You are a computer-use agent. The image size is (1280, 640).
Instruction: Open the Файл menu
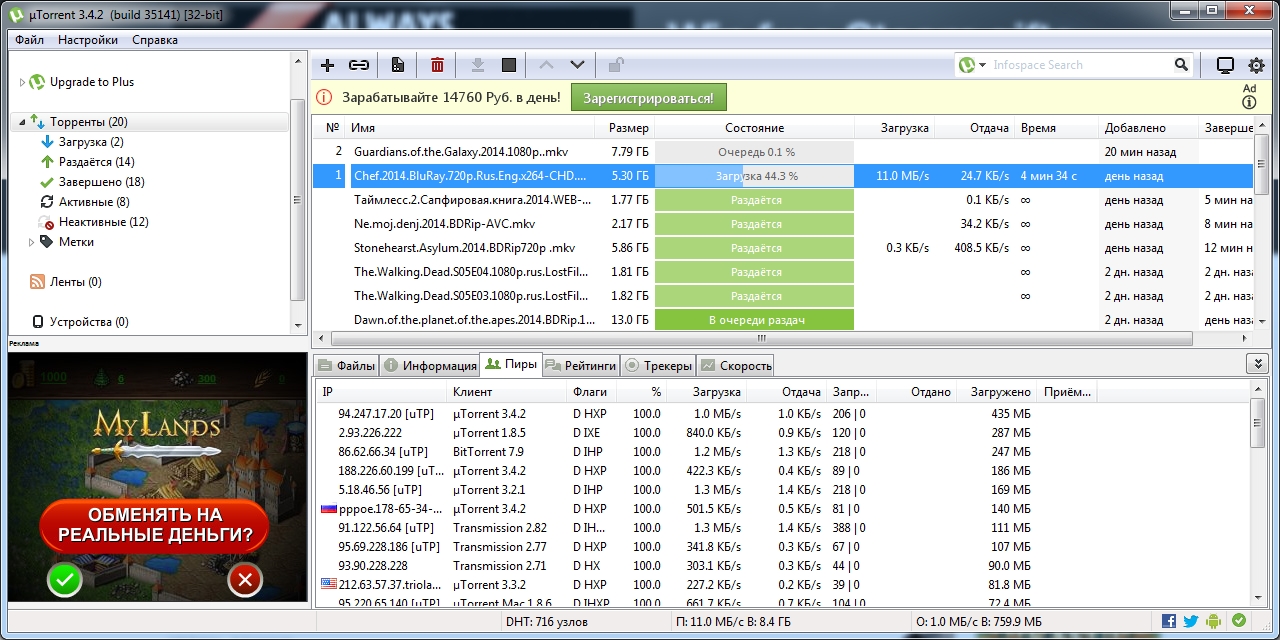click(30, 40)
